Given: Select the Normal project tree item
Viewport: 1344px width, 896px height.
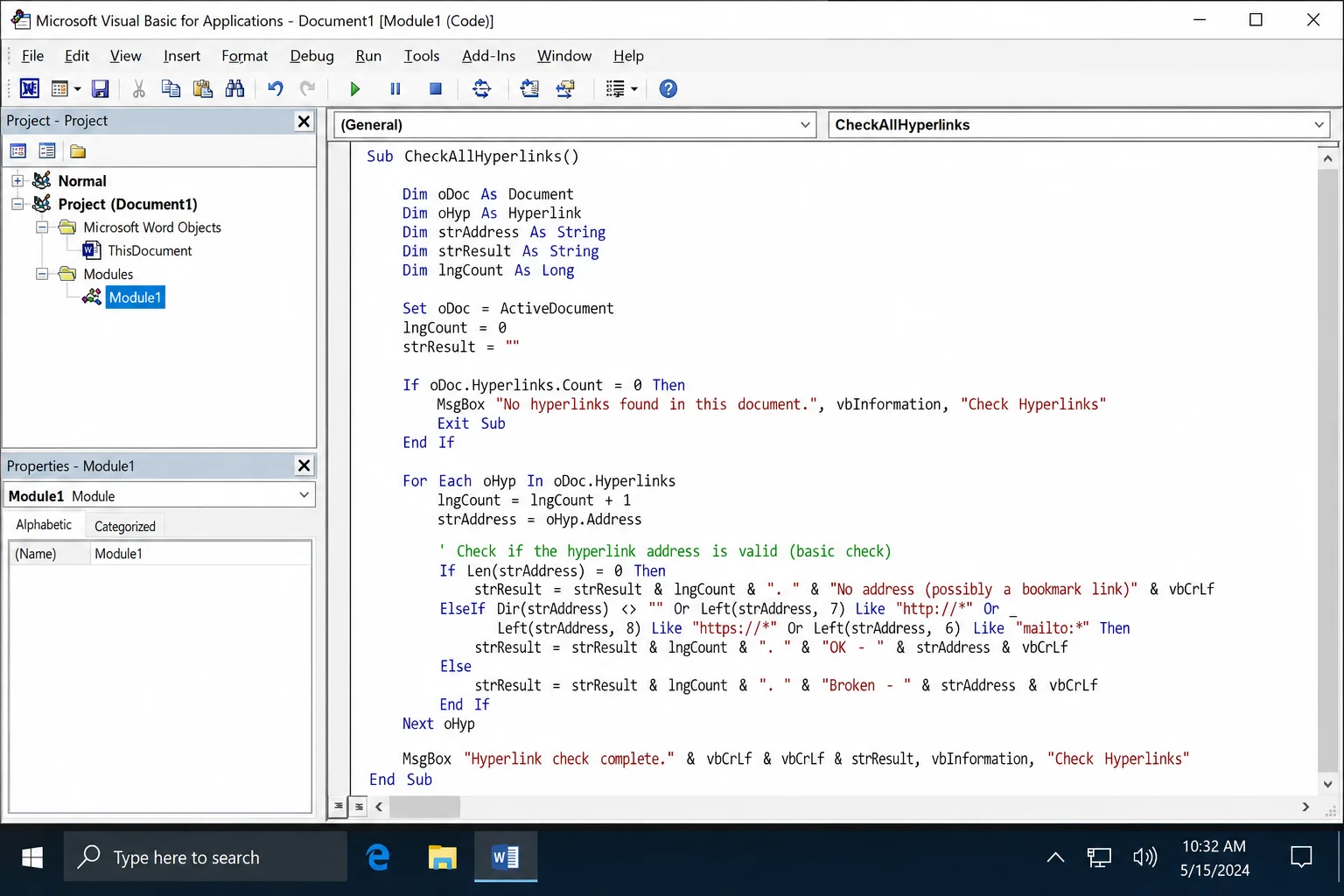Looking at the screenshot, I should 82,180.
